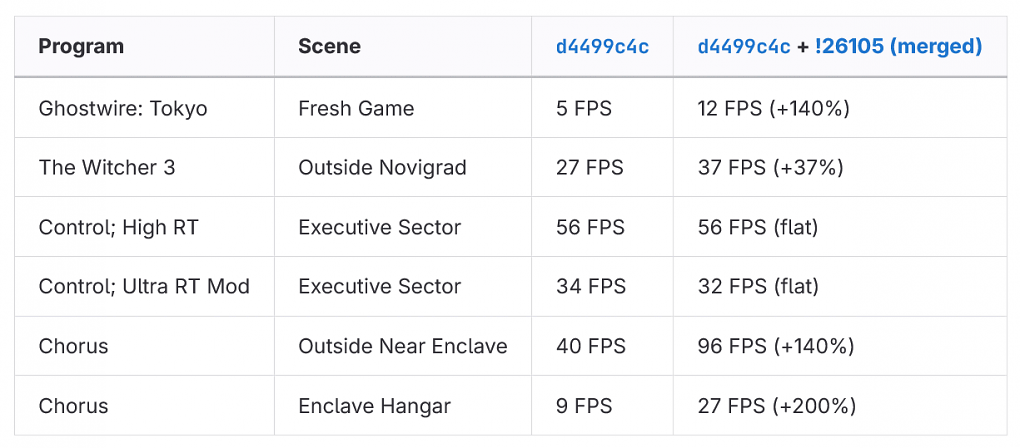Click the 96 FPS (+140%) result
This screenshot has height=448, width=1020.
tap(775, 347)
